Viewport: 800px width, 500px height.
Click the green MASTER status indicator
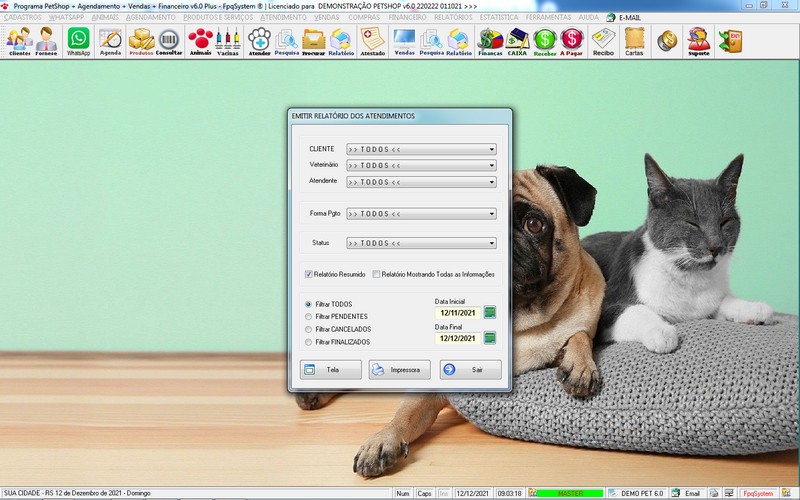click(569, 493)
